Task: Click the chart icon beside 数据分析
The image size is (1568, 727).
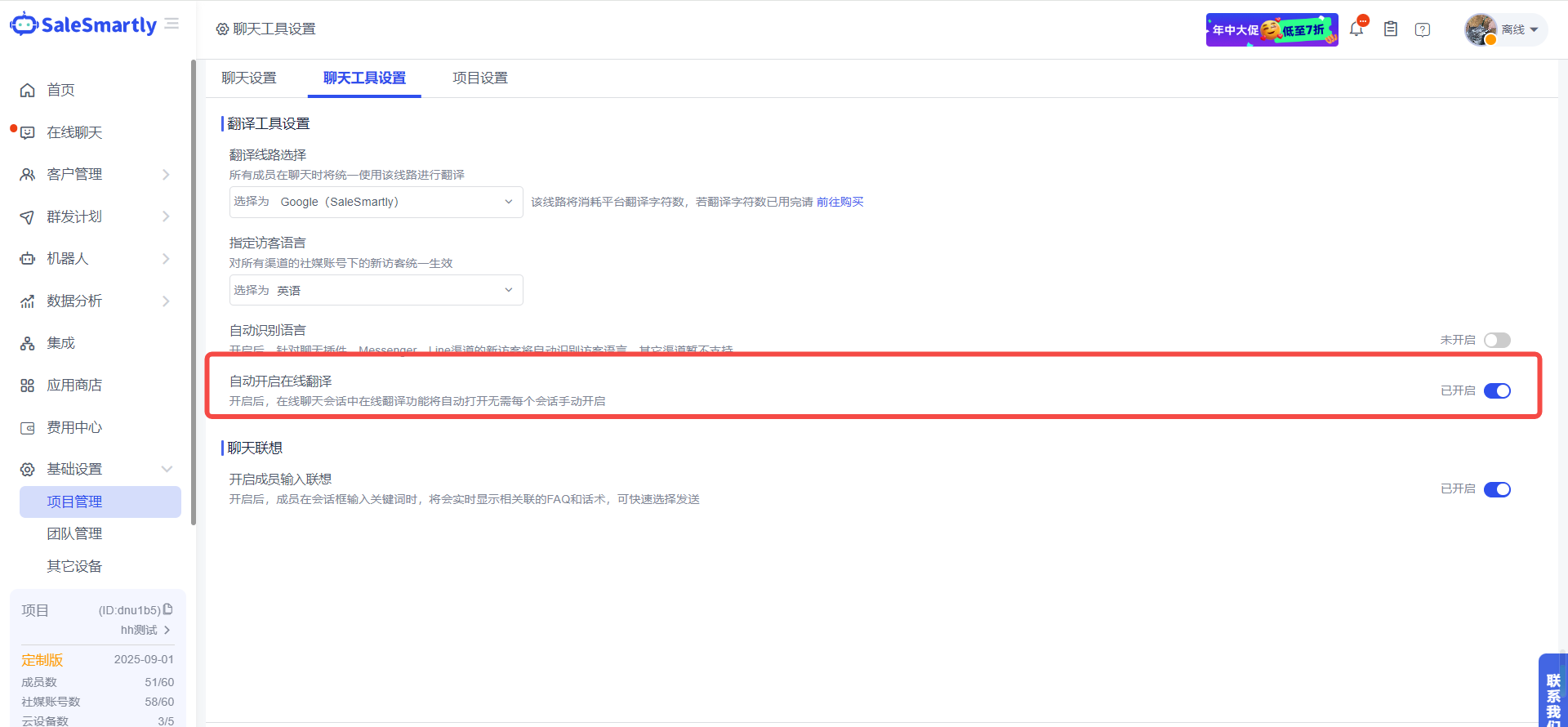Action: pyautogui.click(x=28, y=301)
